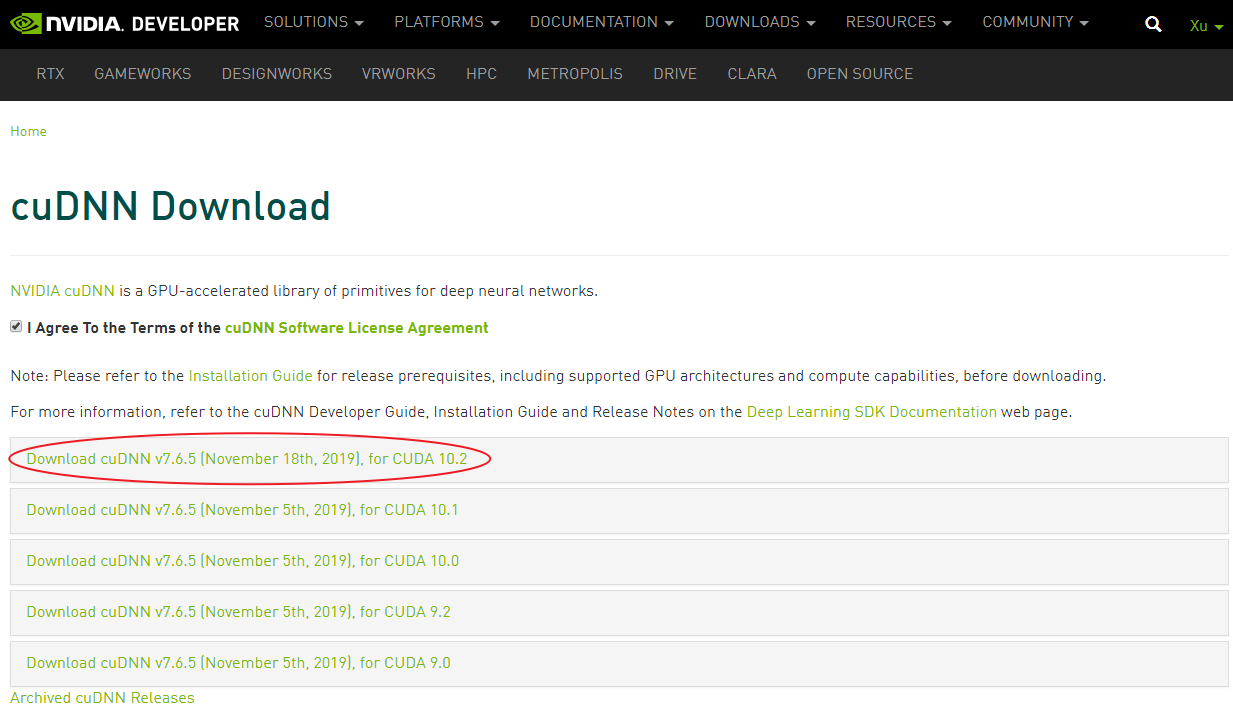Expand cuDNN v7.6.5 for CUDA 10.0
The height and width of the screenshot is (718, 1233).
619,562
